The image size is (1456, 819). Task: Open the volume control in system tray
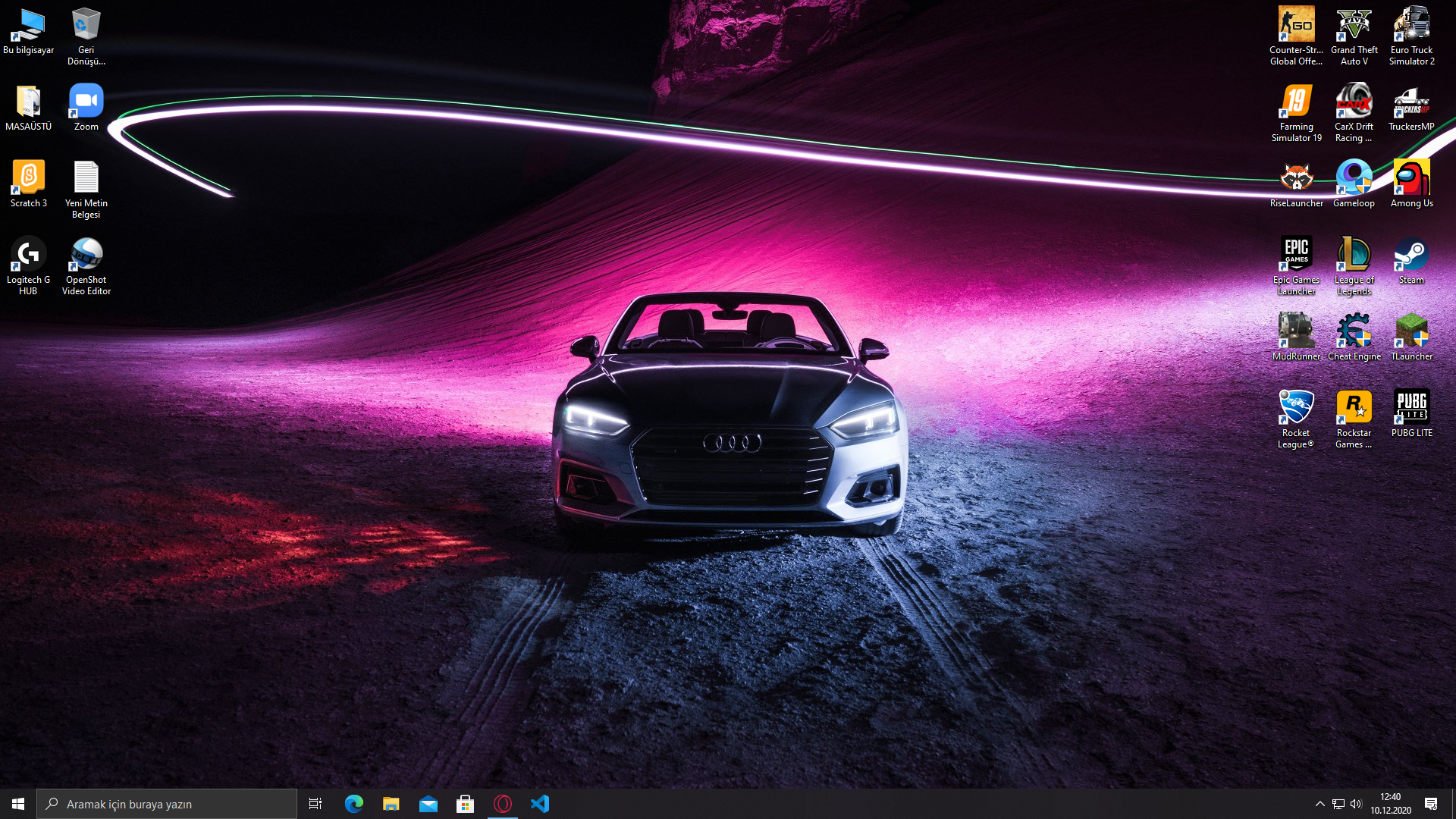(1356, 804)
